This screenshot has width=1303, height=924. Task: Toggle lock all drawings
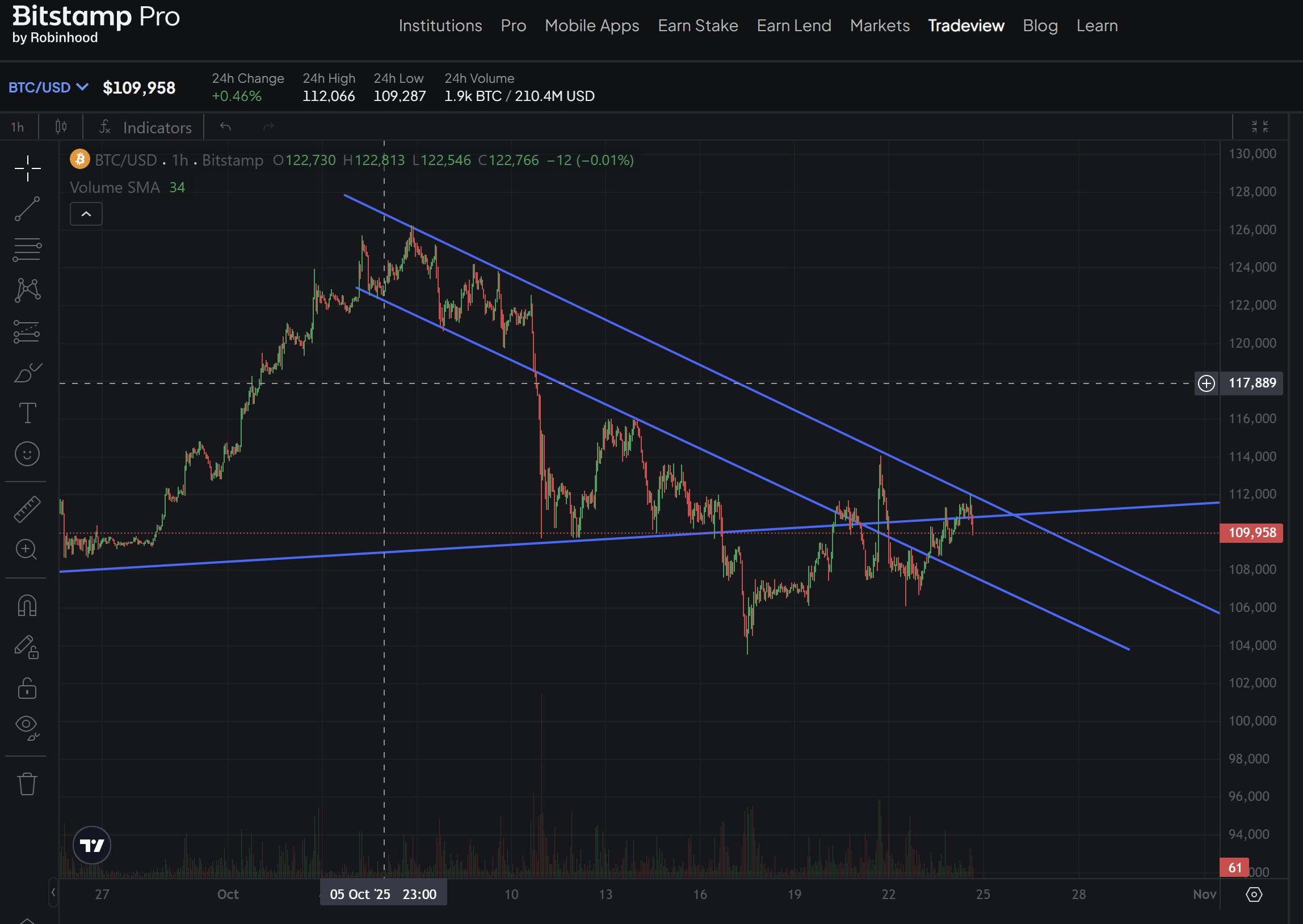point(27,689)
